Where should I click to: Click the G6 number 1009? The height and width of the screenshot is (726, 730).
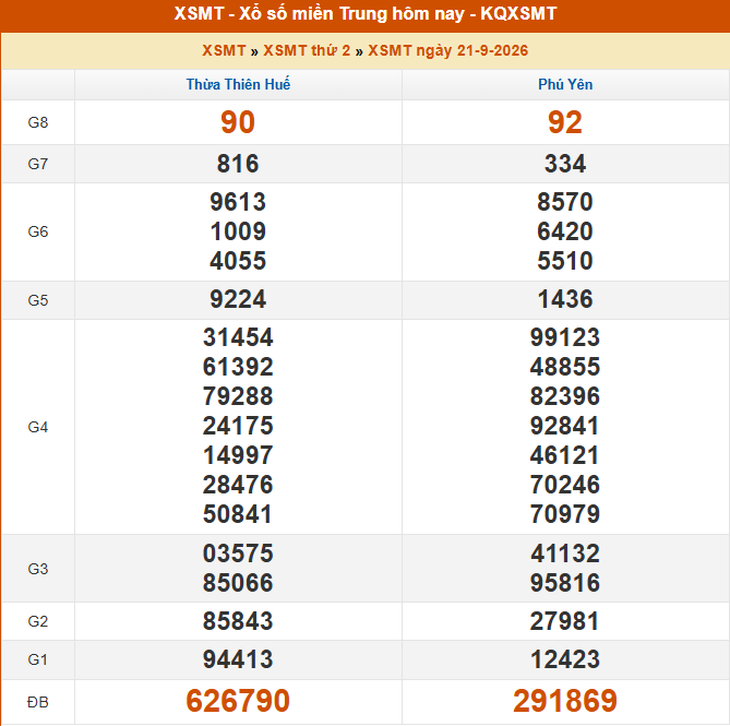(x=238, y=231)
